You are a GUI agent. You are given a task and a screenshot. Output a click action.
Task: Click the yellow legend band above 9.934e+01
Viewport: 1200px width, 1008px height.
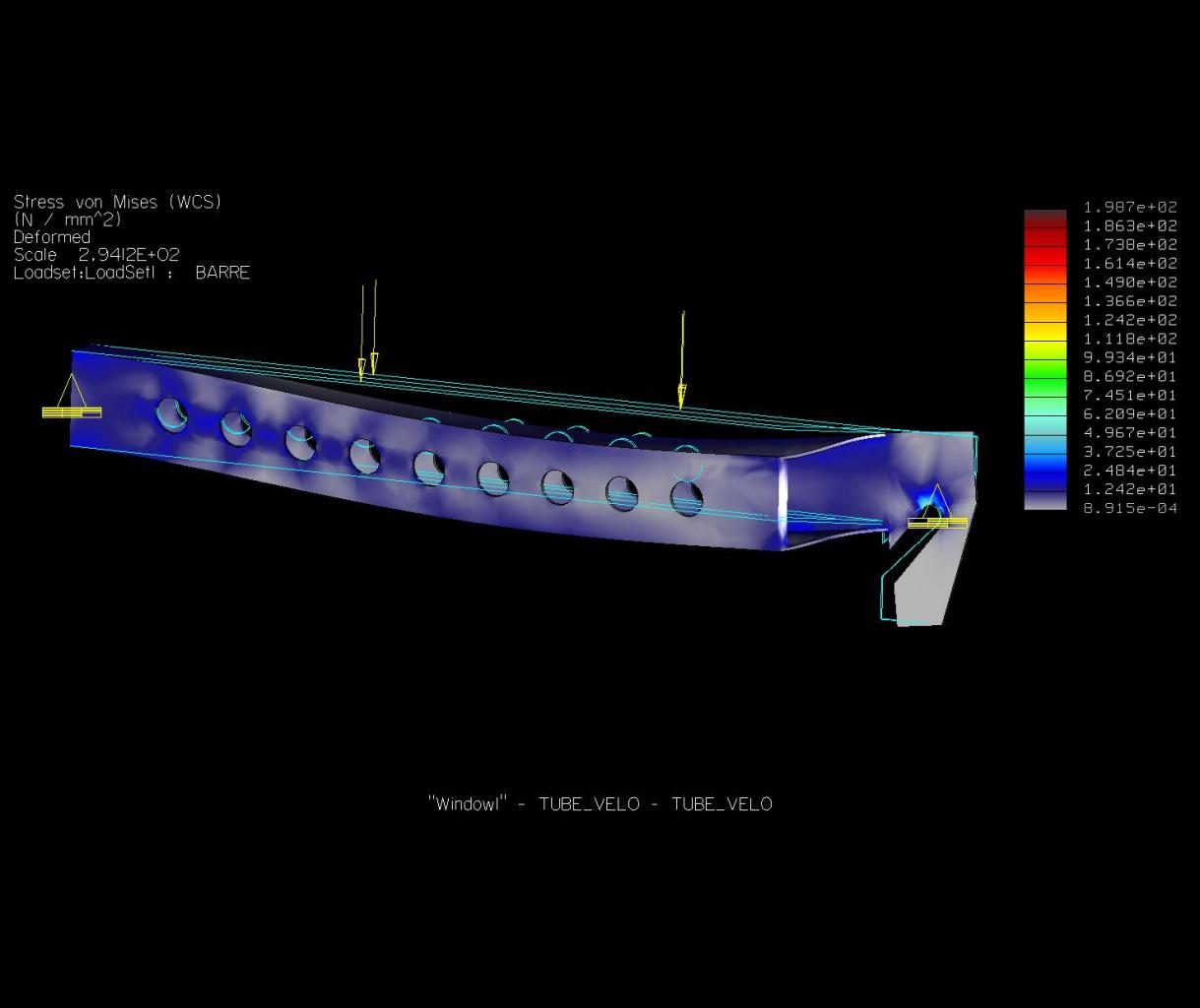(x=1045, y=349)
